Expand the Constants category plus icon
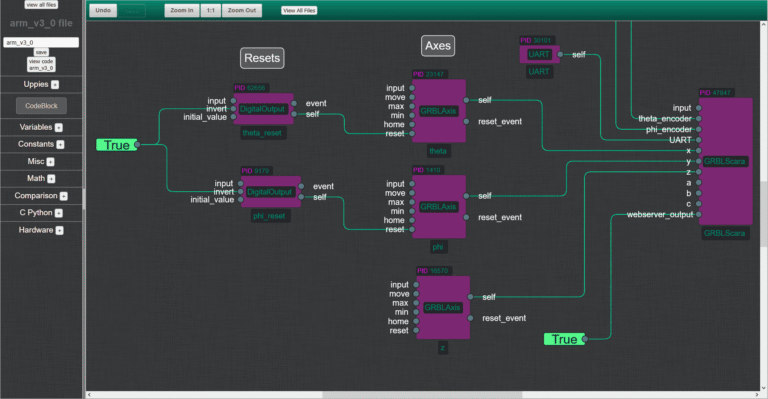The height and width of the screenshot is (399, 768). 60,144
